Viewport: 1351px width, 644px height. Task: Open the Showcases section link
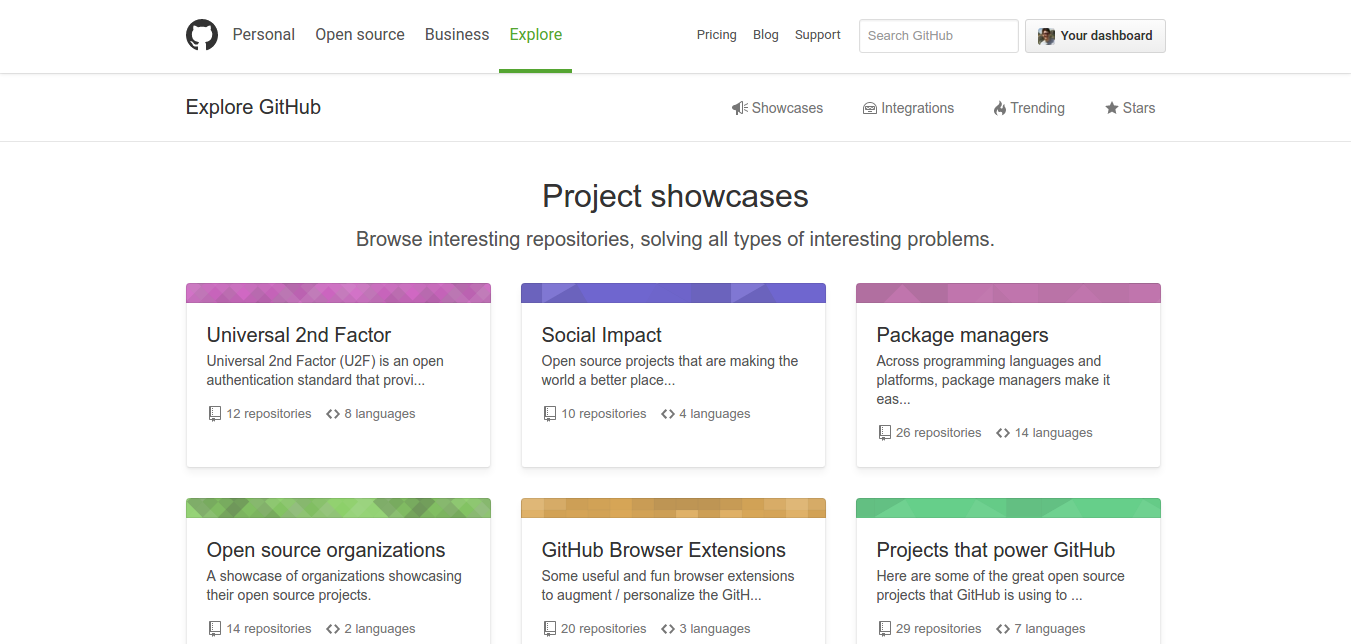777,108
